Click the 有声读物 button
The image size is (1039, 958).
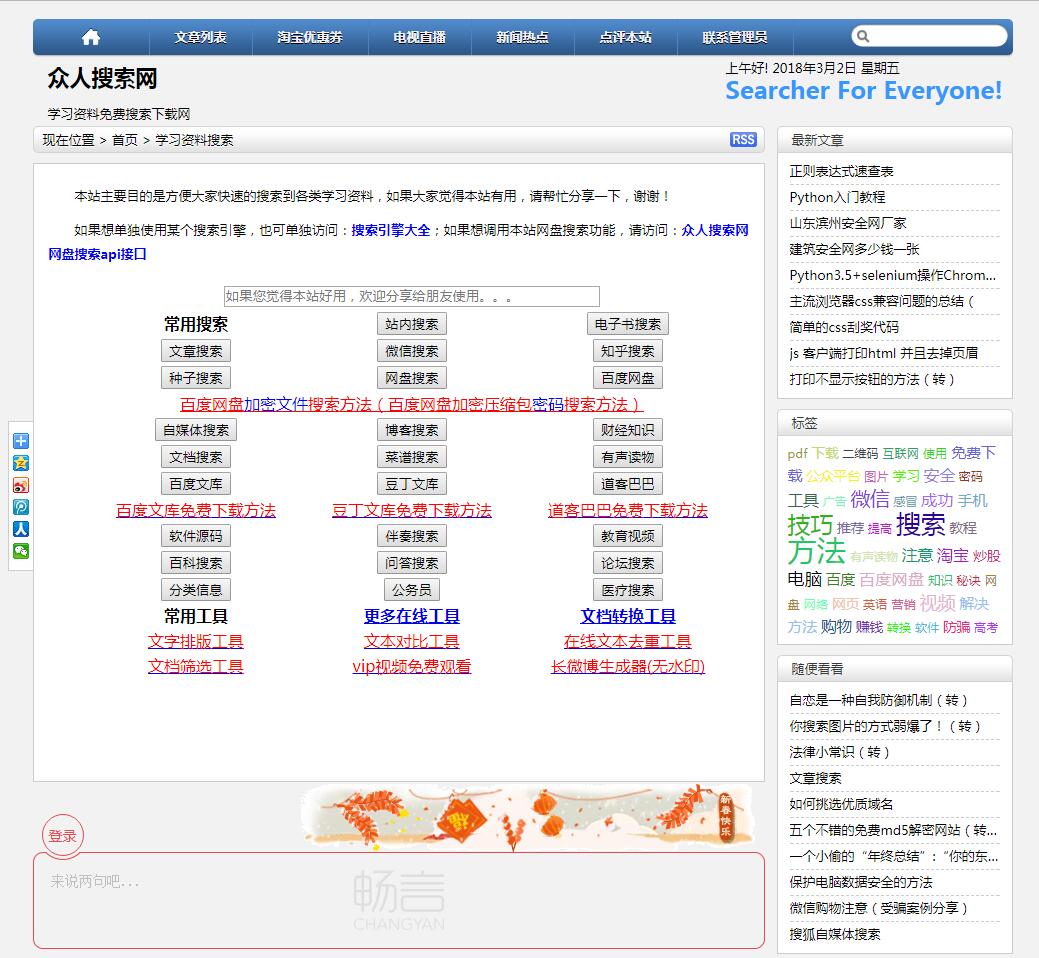pyautogui.click(x=628, y=457)
